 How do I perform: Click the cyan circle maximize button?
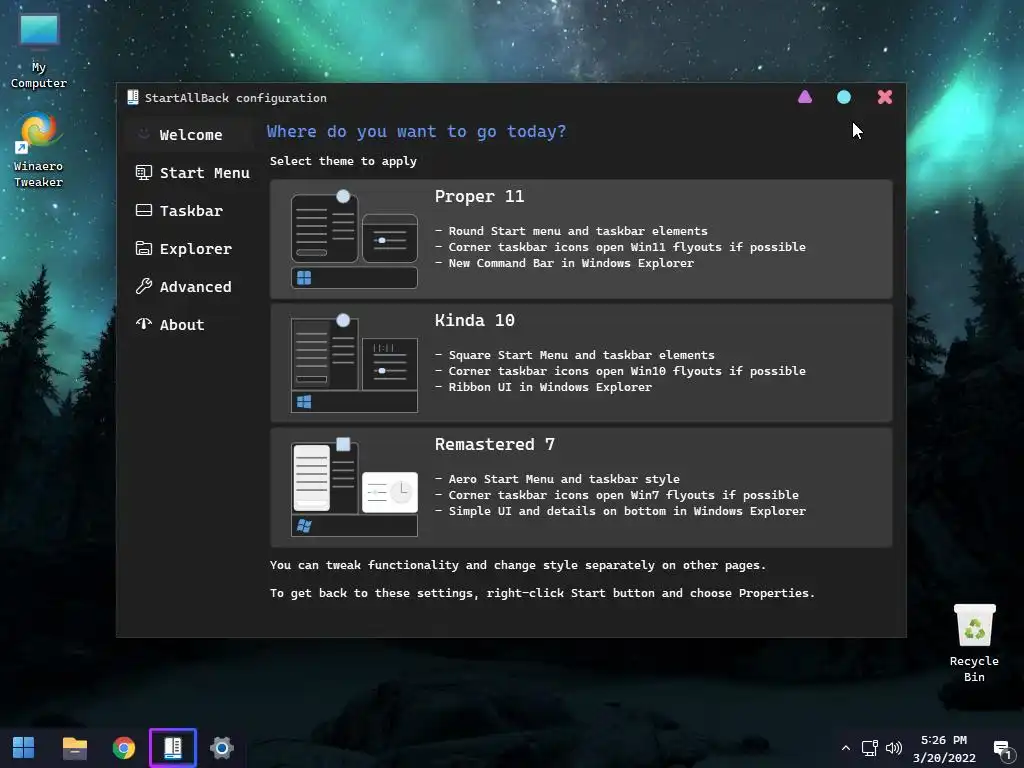pos(844,97)
